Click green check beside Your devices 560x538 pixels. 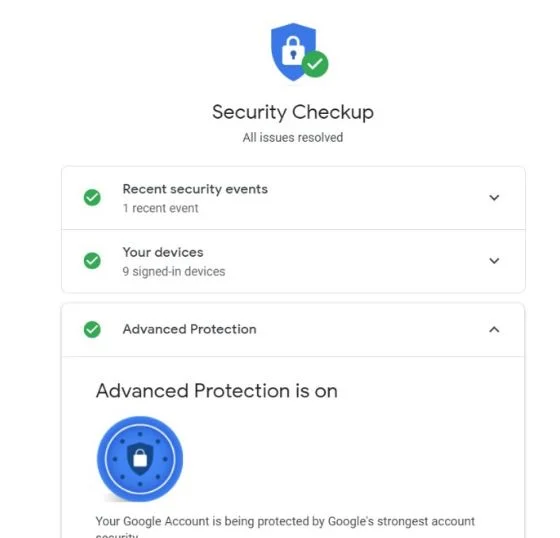[92, 261]
